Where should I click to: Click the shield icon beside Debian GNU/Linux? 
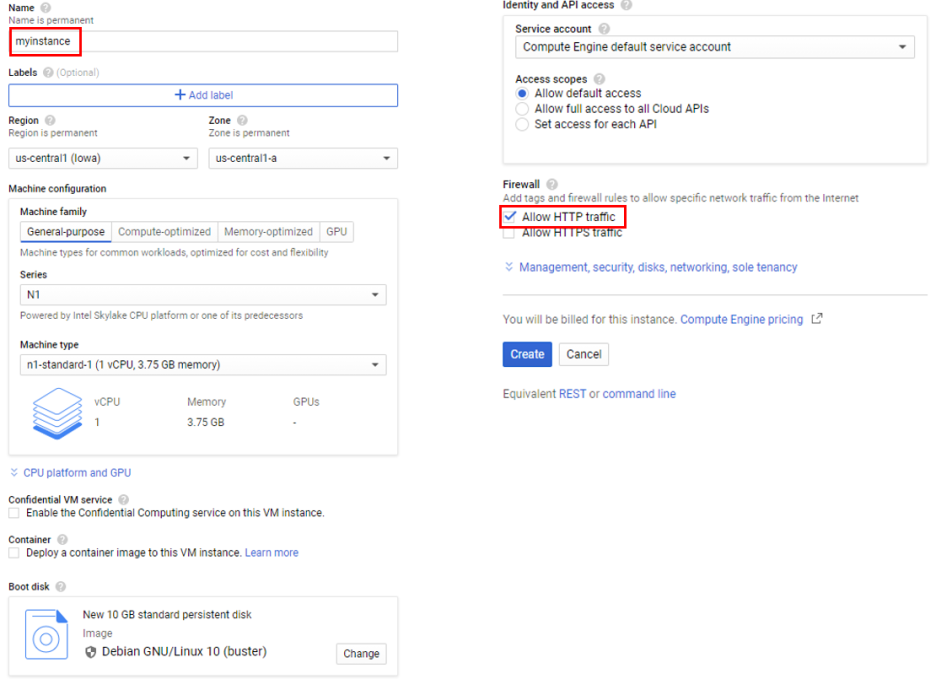[91, 652]
